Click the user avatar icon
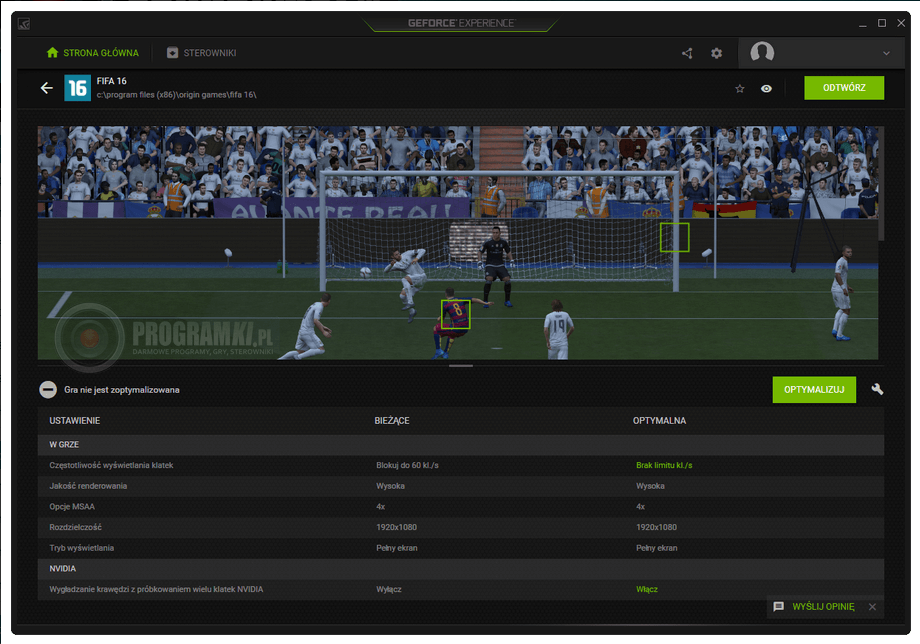The image size is (920, 644). (x=762, y=52)
